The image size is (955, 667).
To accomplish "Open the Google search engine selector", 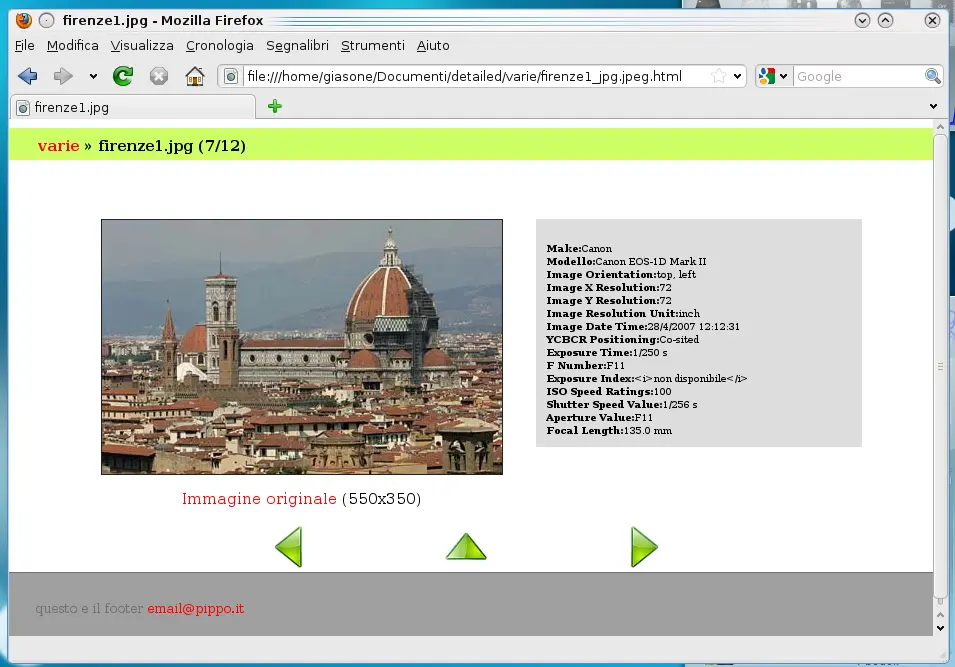I will 773,76.
